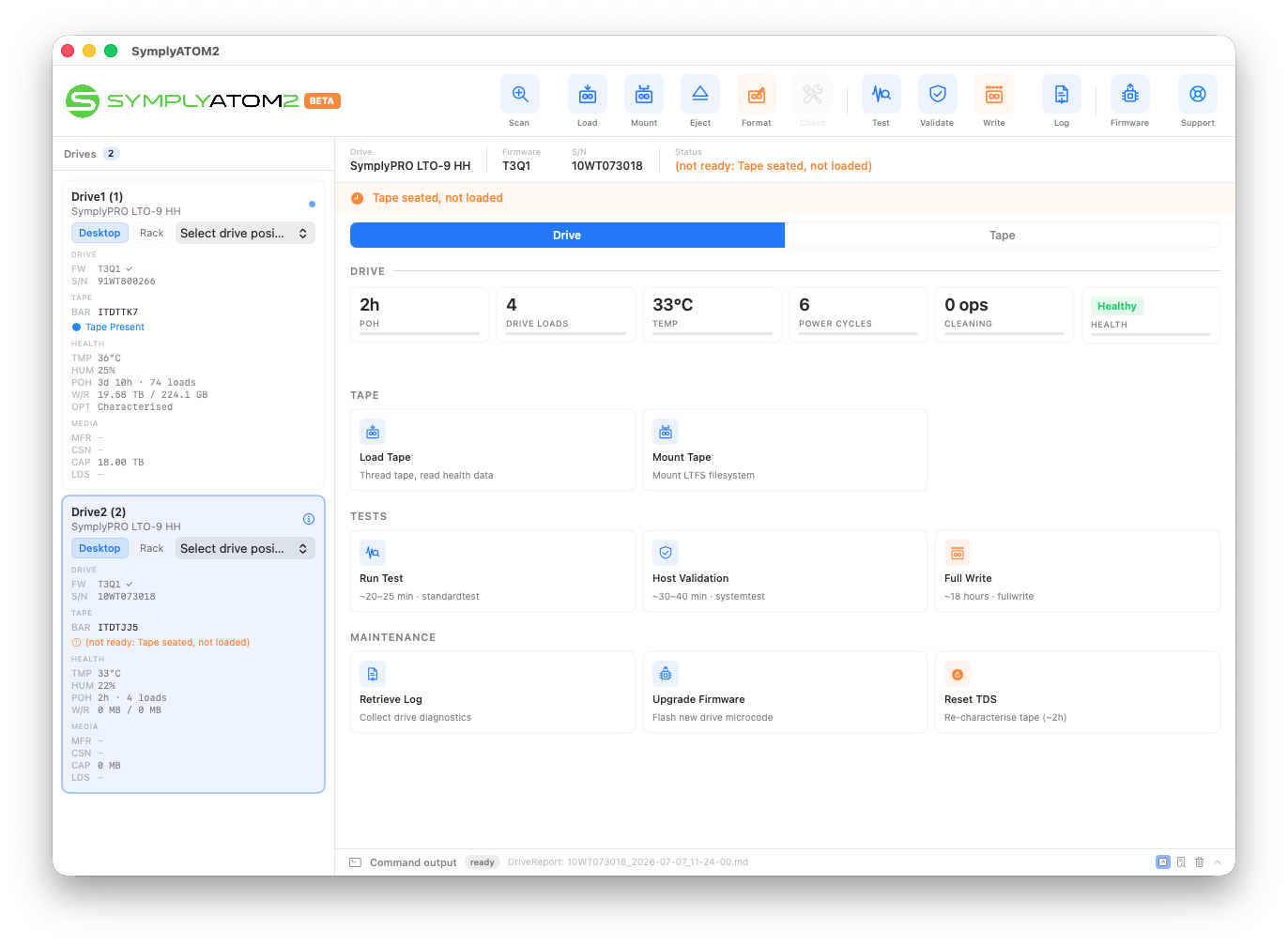Click the trash icon in command output bar

coord(1200,861)
